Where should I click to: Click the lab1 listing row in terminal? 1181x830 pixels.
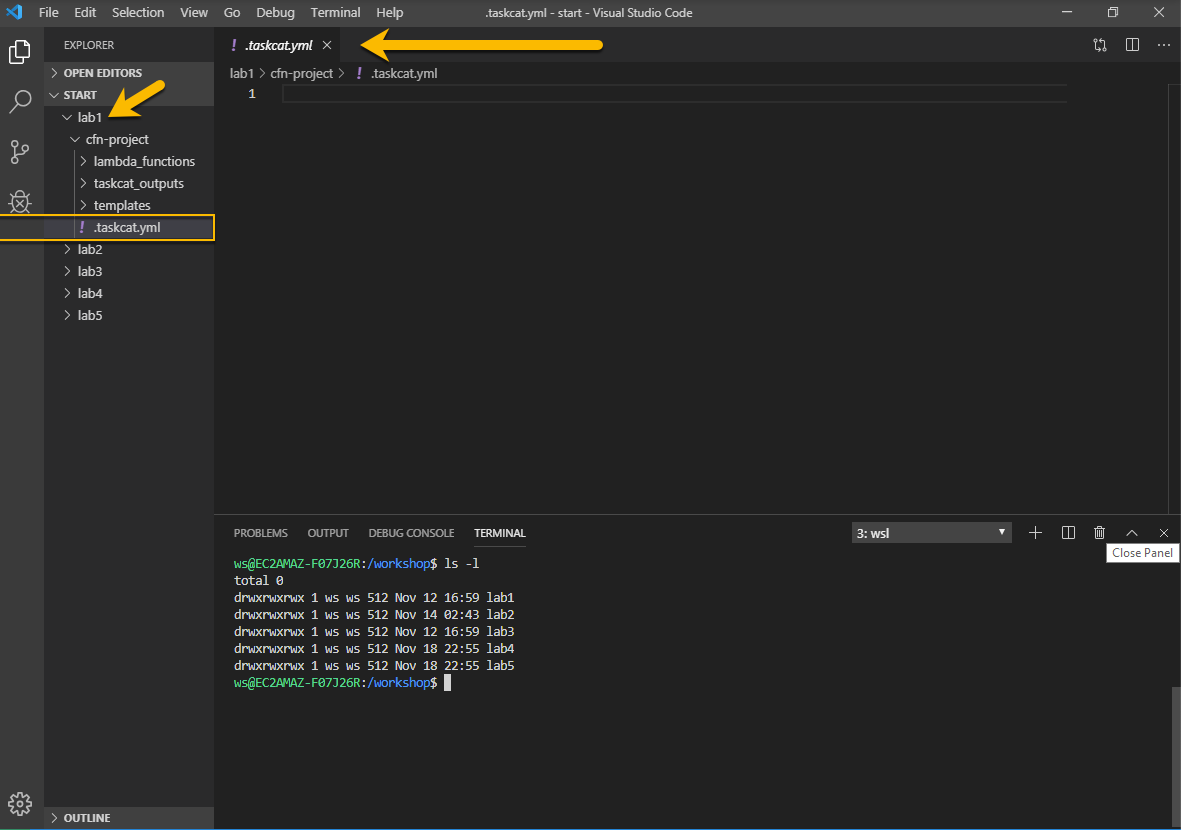pos(374,598)
